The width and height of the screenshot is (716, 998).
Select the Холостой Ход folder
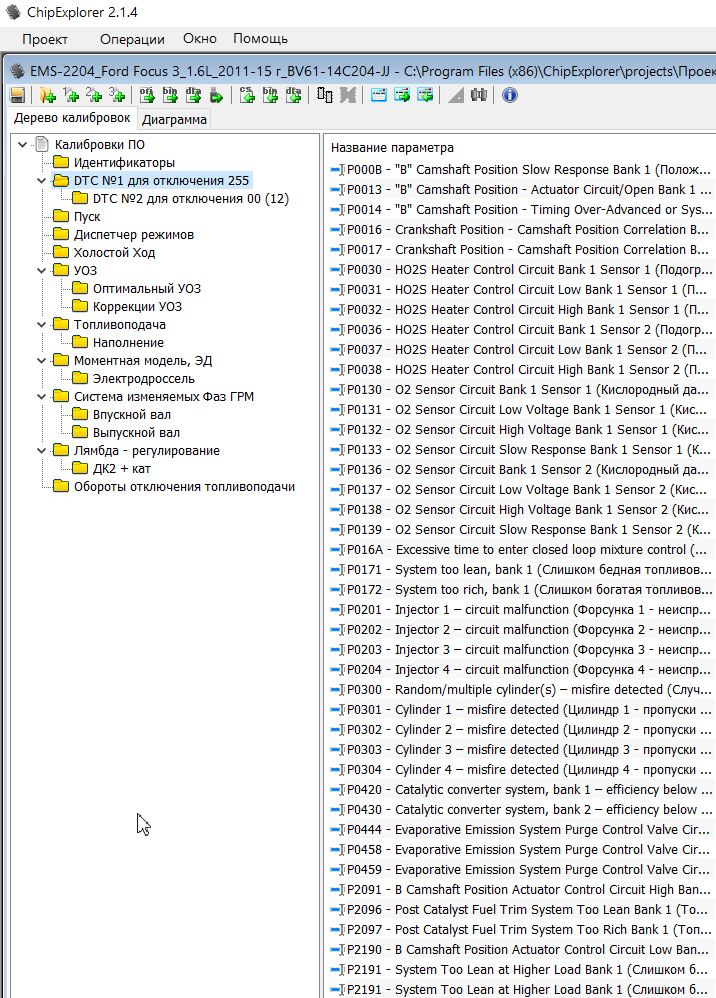click(x=114, y=252)
